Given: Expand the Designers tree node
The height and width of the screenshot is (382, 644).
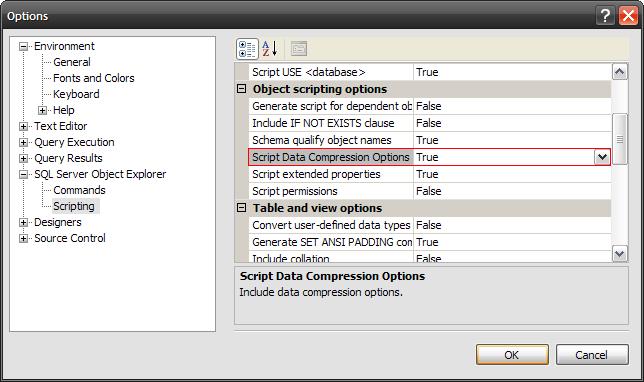Looking at the screenshot, I should [23, 223].
